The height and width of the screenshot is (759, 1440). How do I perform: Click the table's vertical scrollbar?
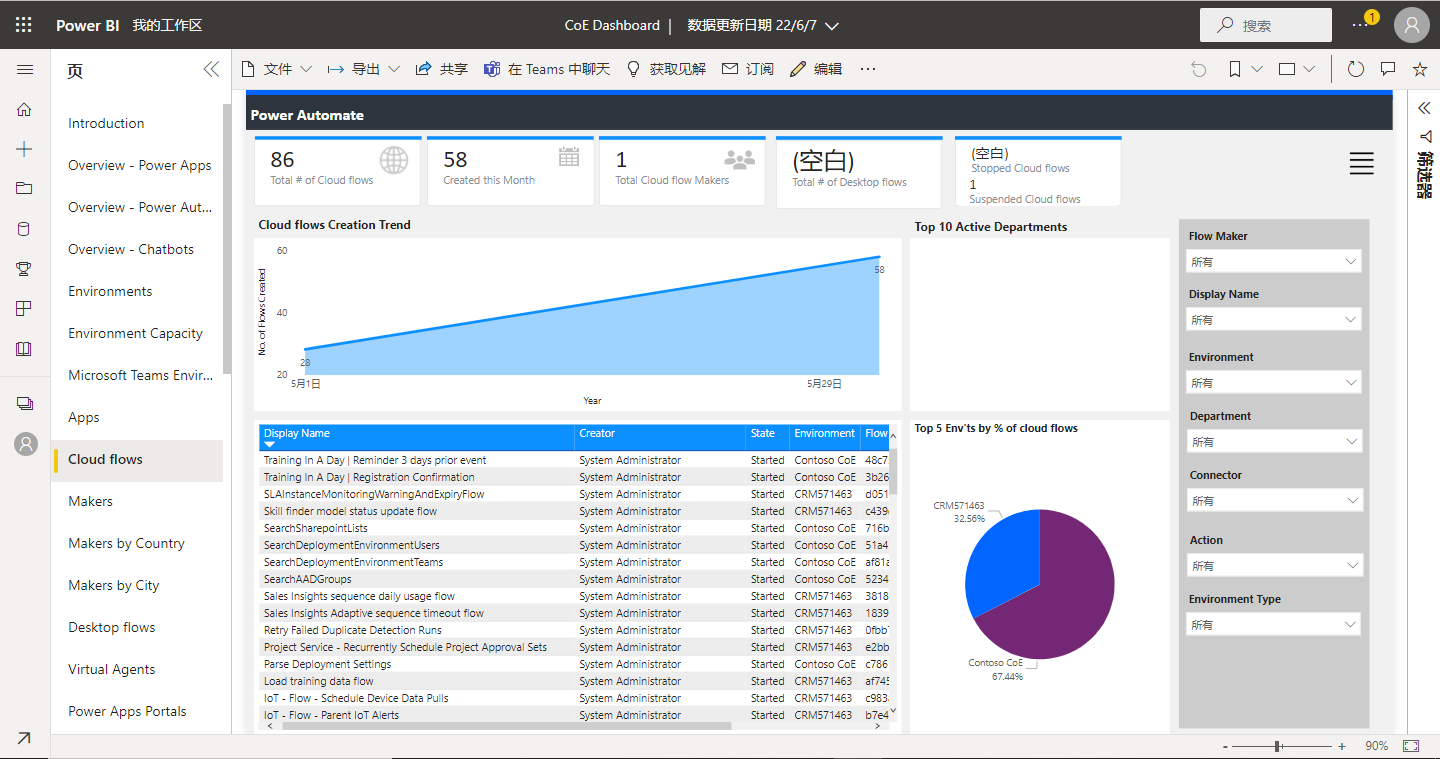tap(893, 472)
